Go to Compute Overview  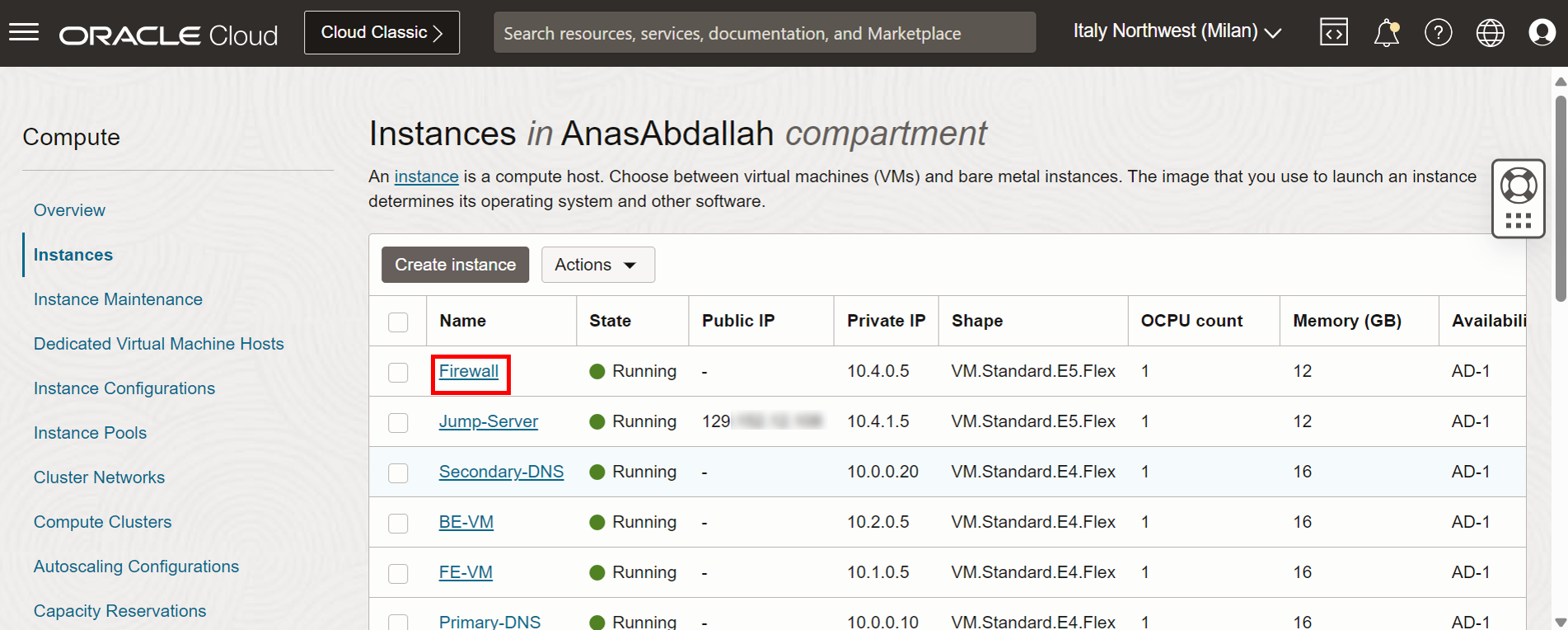coord(69,210)
